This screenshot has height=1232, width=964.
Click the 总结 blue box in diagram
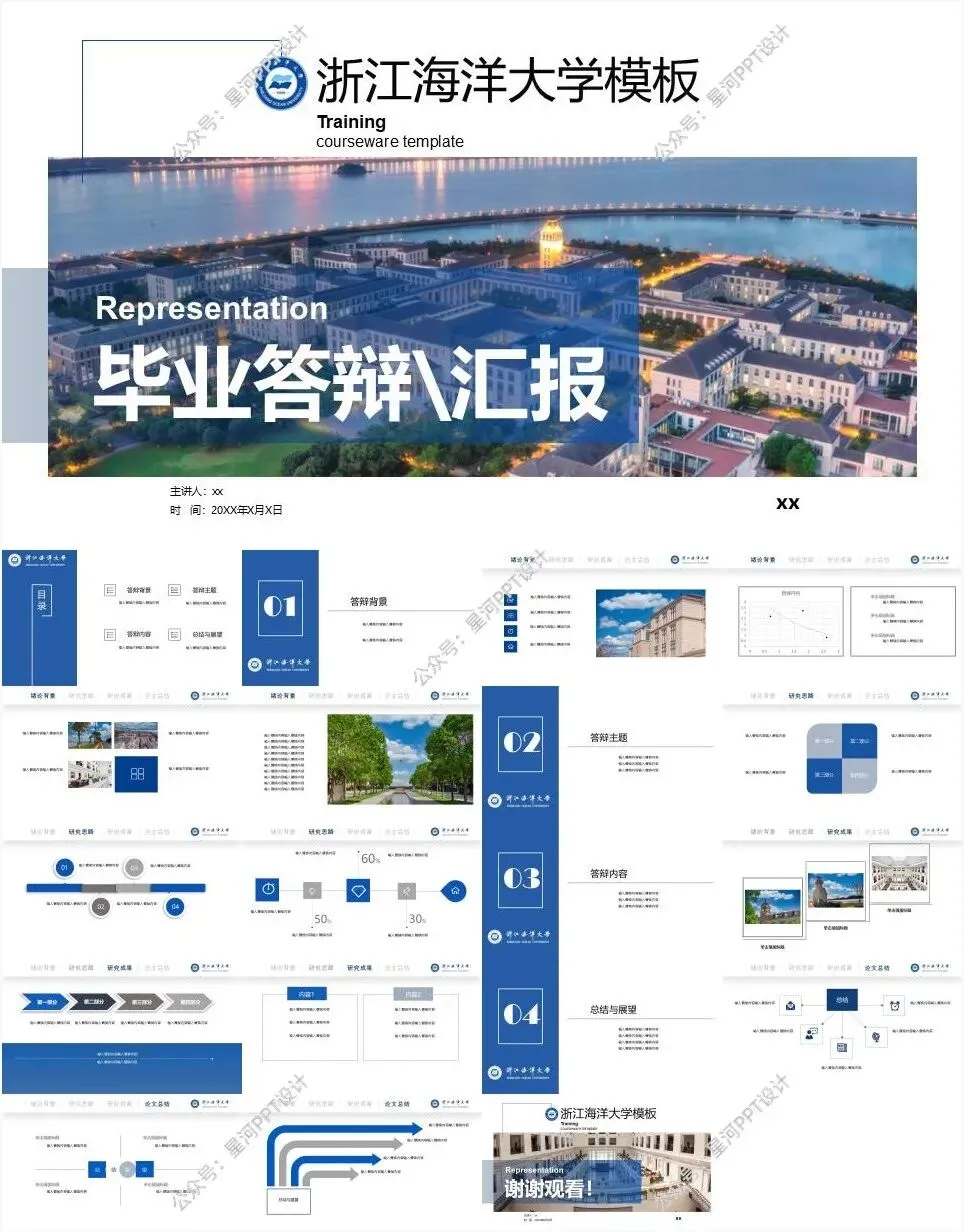(x=842, y=999)
